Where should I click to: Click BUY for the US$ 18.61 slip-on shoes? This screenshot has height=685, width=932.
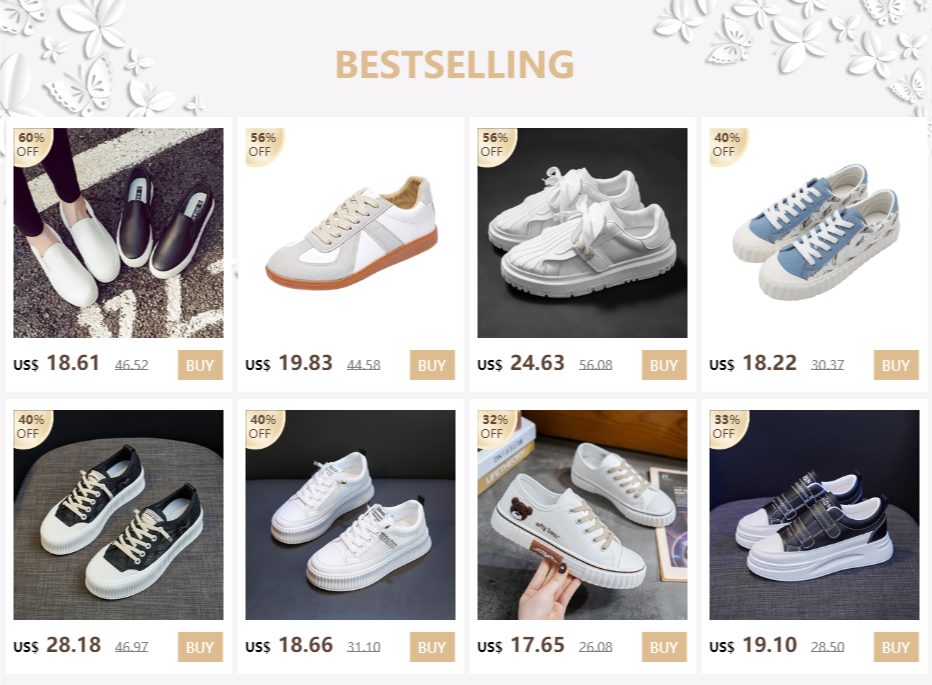point(200,365)
